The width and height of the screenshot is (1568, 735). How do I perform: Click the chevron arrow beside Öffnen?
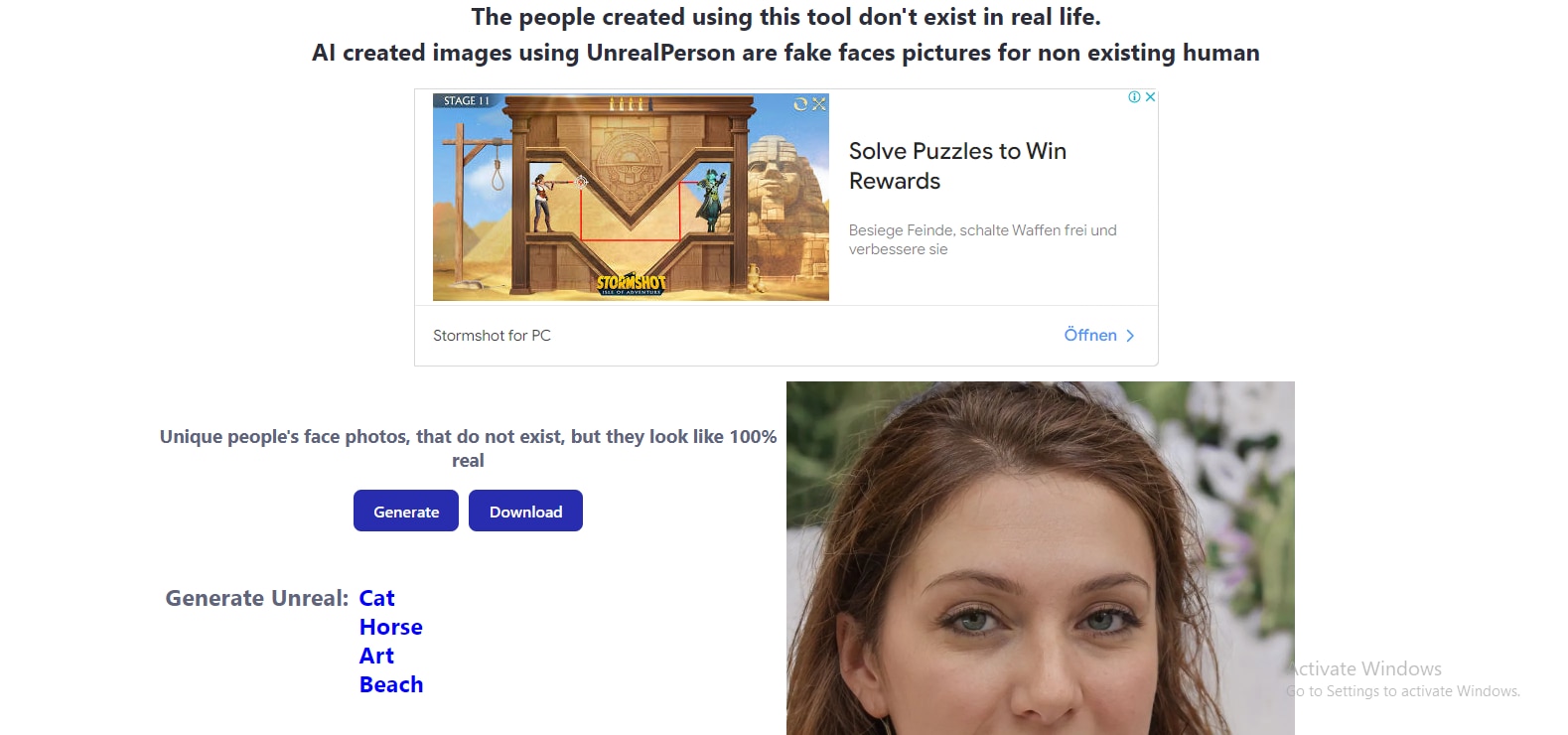[x=1130, y=336]
